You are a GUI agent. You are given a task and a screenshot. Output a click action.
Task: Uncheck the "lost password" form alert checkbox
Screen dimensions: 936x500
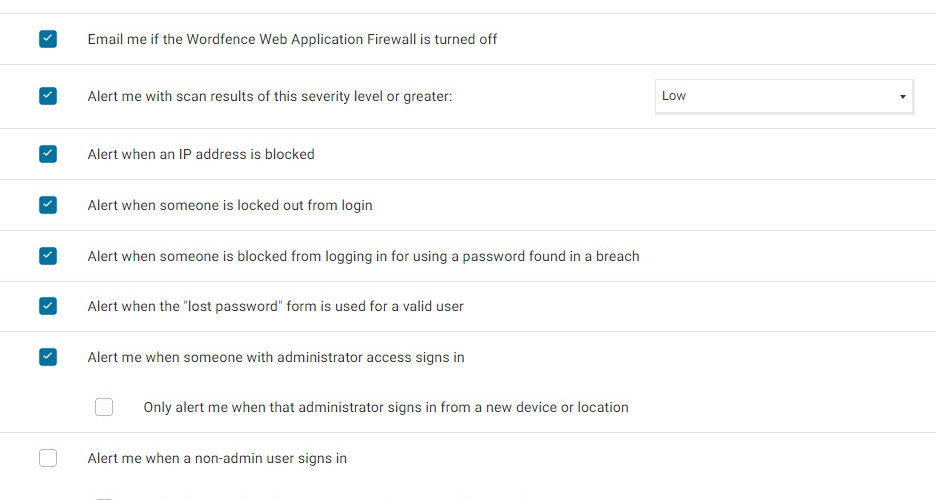pyautogui.click(x=48, y=306)
